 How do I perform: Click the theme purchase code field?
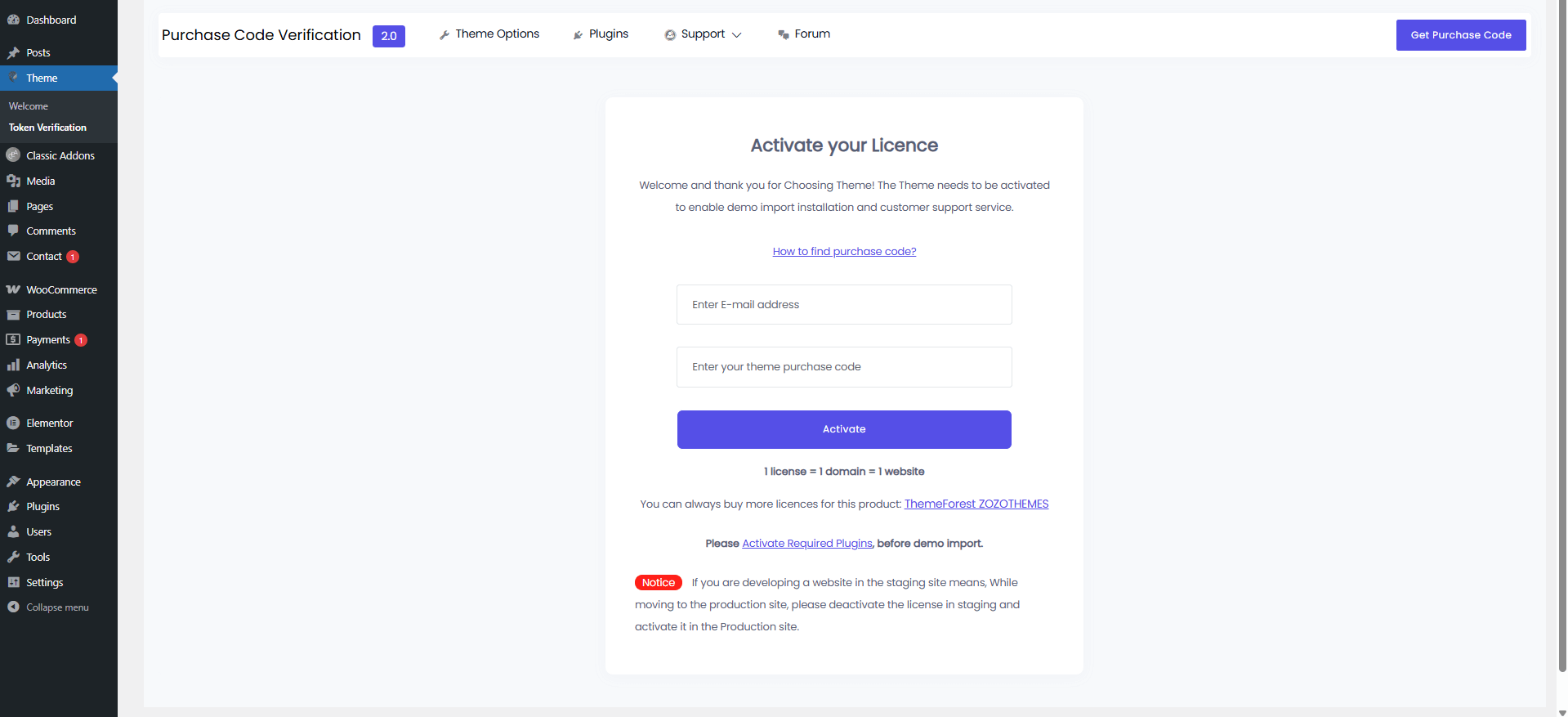click(844, 367)
